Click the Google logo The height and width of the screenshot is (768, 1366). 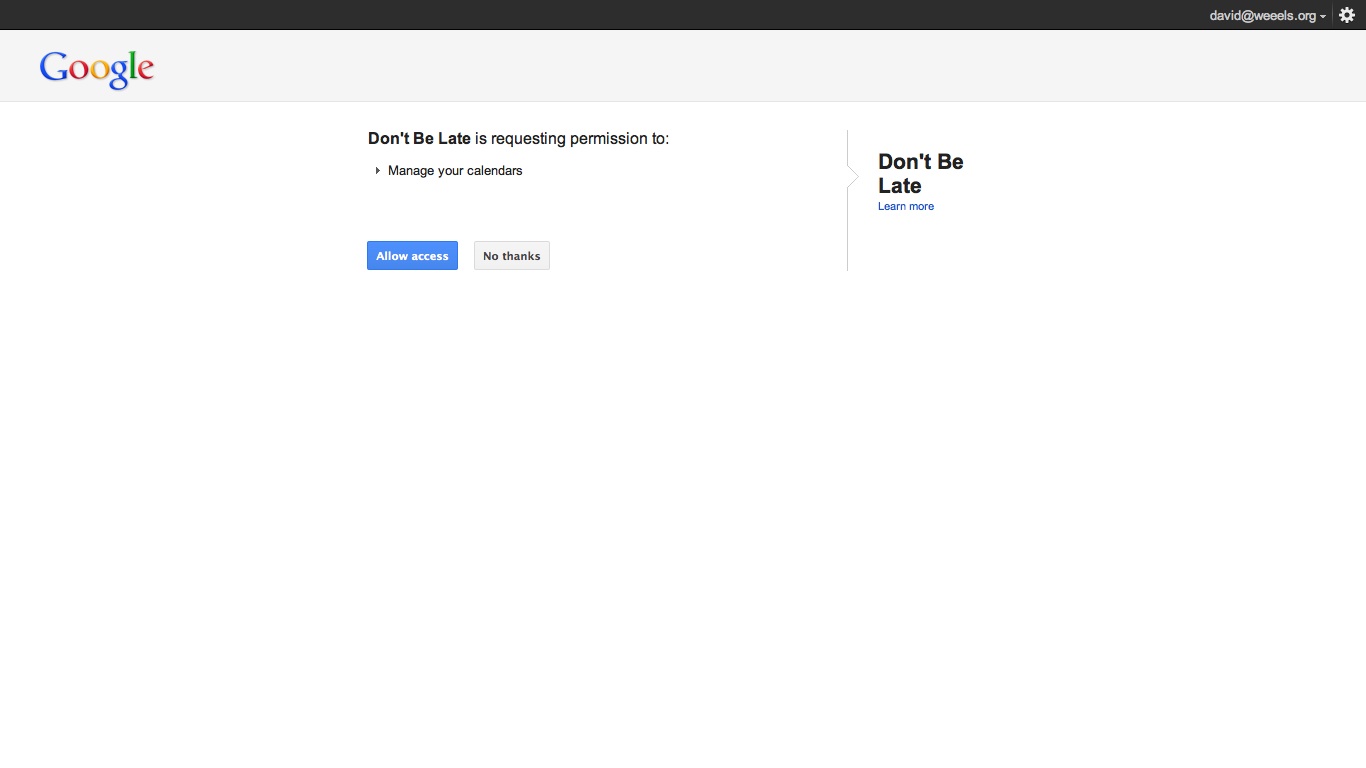pos(97,69)
